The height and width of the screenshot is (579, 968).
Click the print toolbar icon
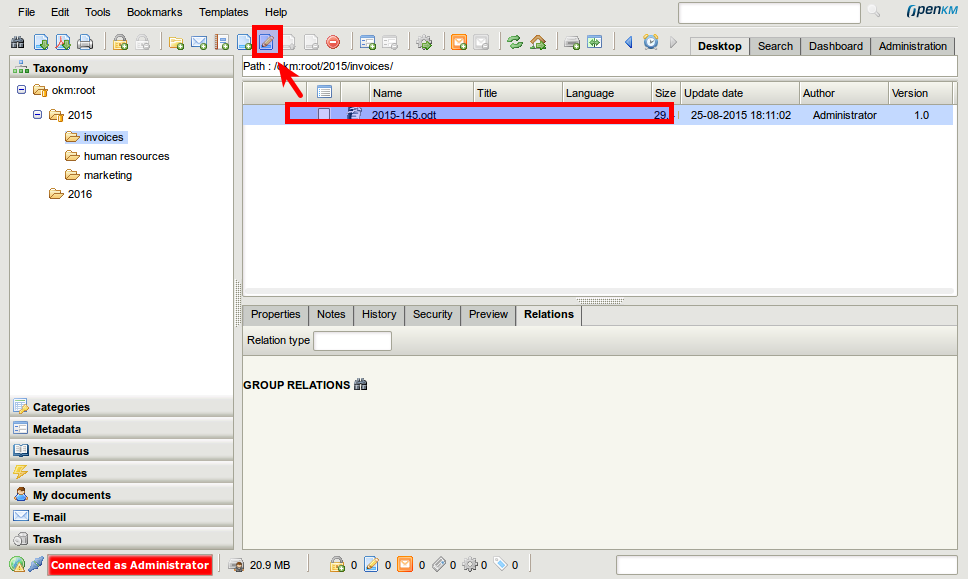click(x=85, y=42)
